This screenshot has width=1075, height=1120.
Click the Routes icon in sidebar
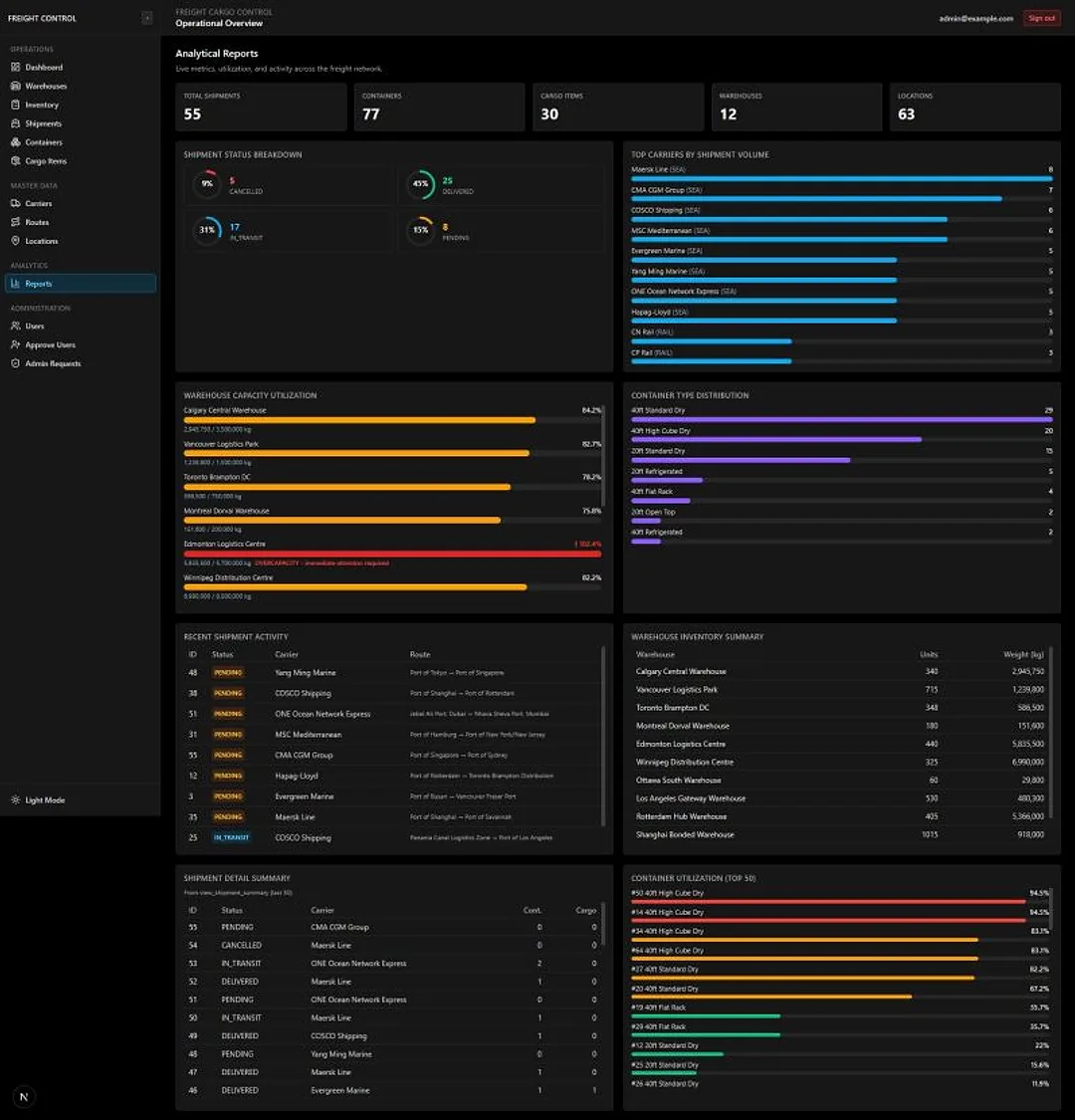click(16, 222)
